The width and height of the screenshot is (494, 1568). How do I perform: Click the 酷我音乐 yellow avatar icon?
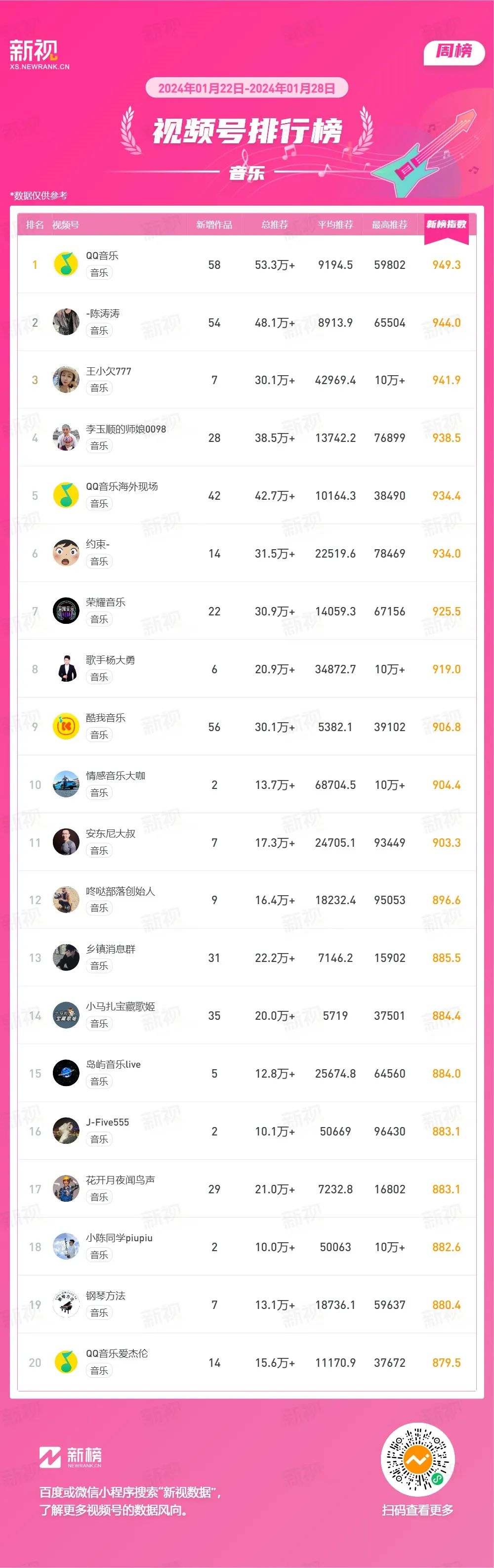(66, 726)
